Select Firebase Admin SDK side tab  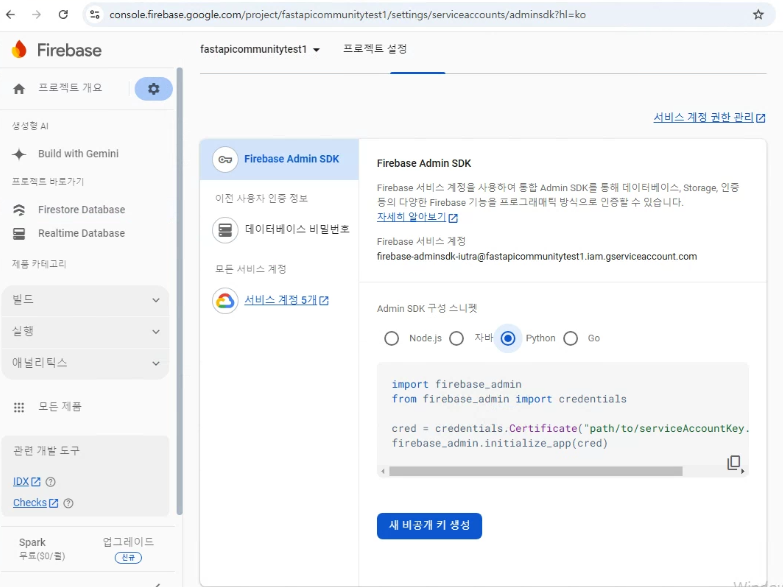(279, 159)
